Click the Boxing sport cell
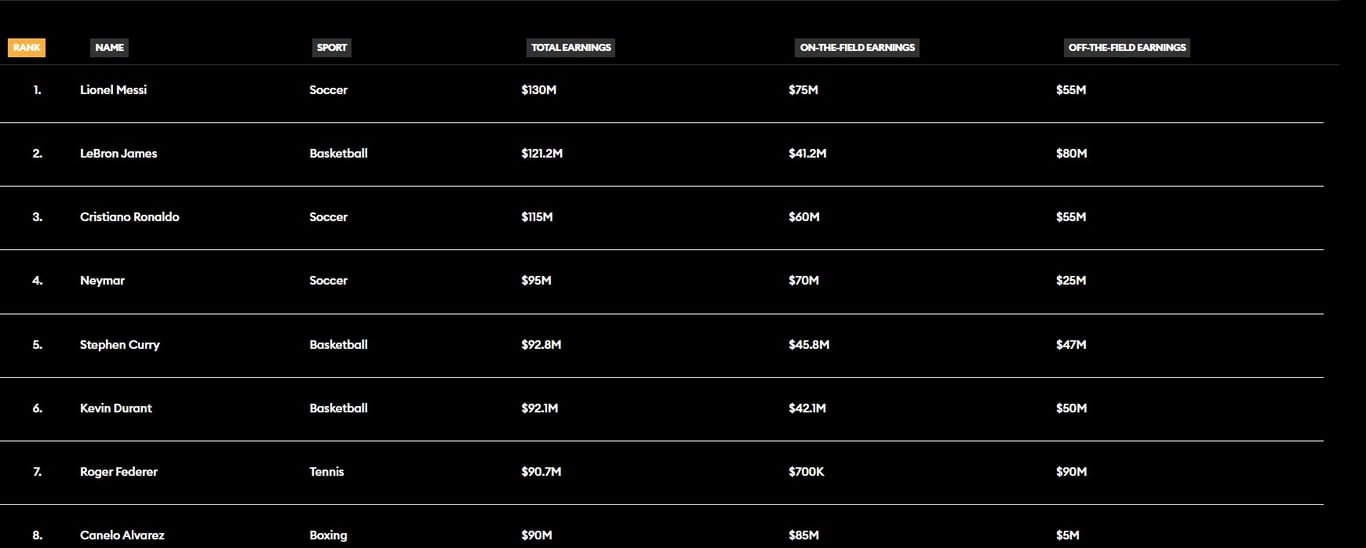 (328, 536)
